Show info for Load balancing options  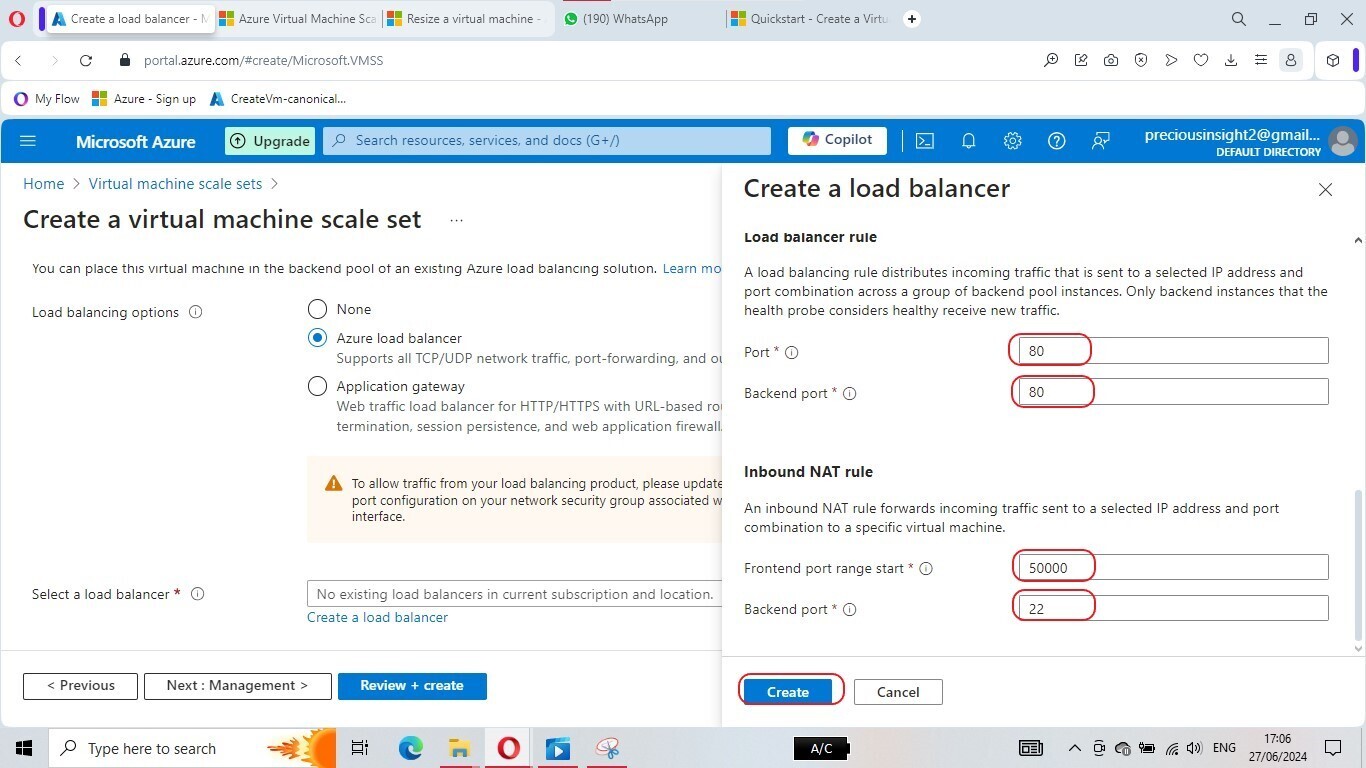point(196,312)
